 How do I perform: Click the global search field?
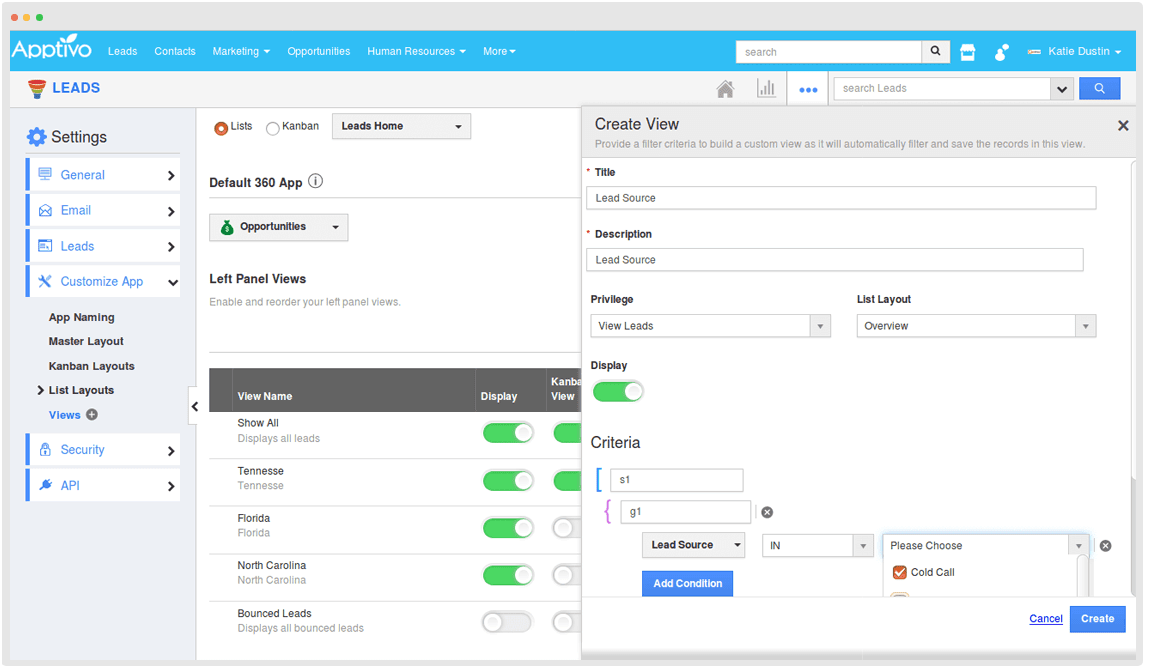(829, 52)
